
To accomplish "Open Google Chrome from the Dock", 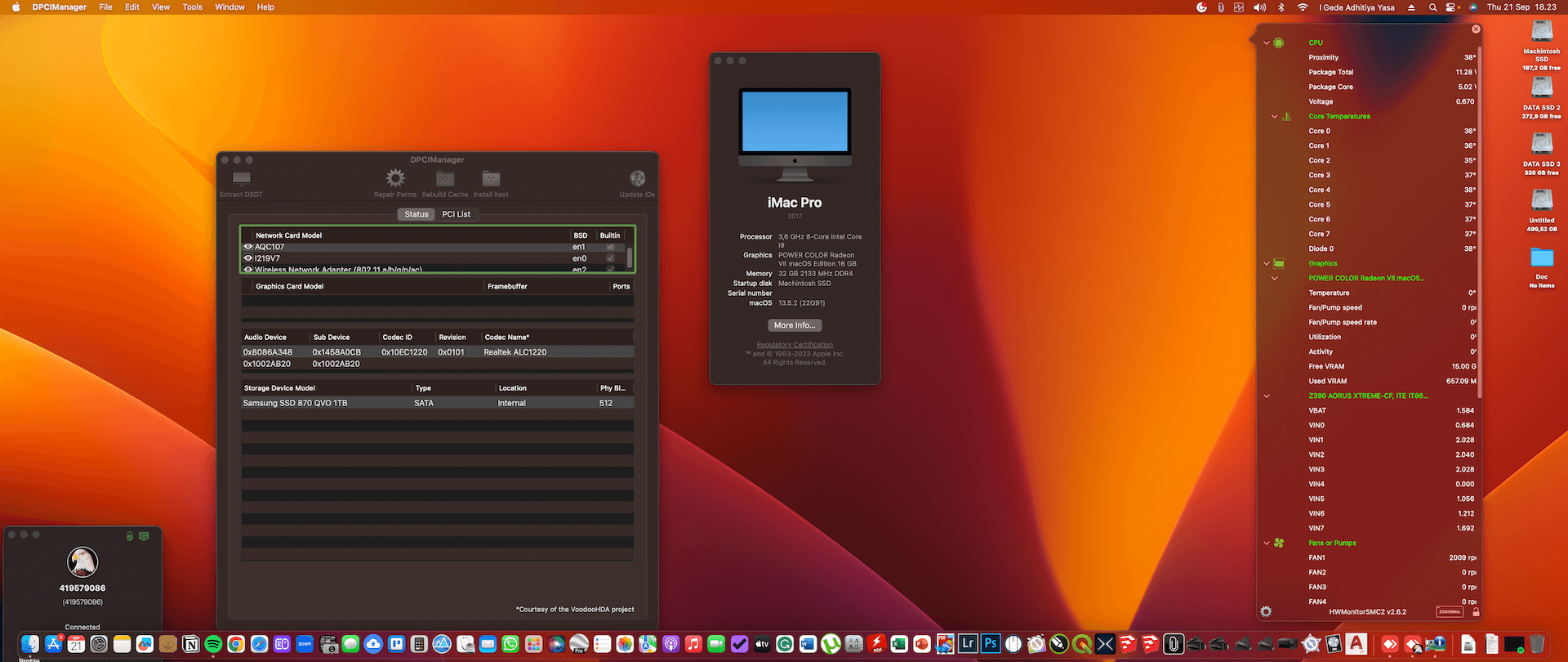I will [x=236, y=644].
